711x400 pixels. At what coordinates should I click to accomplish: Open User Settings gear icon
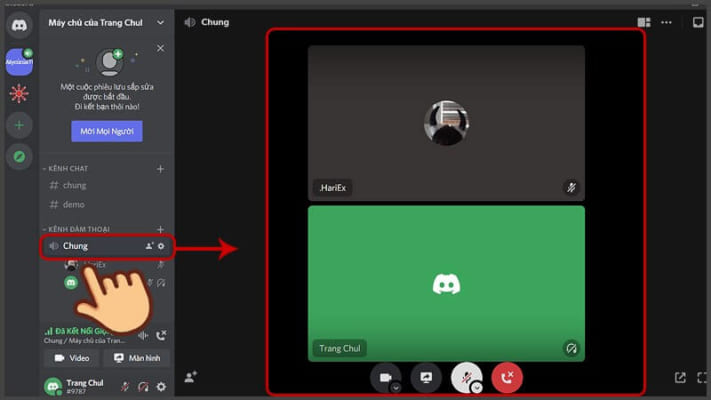point(161,386)
